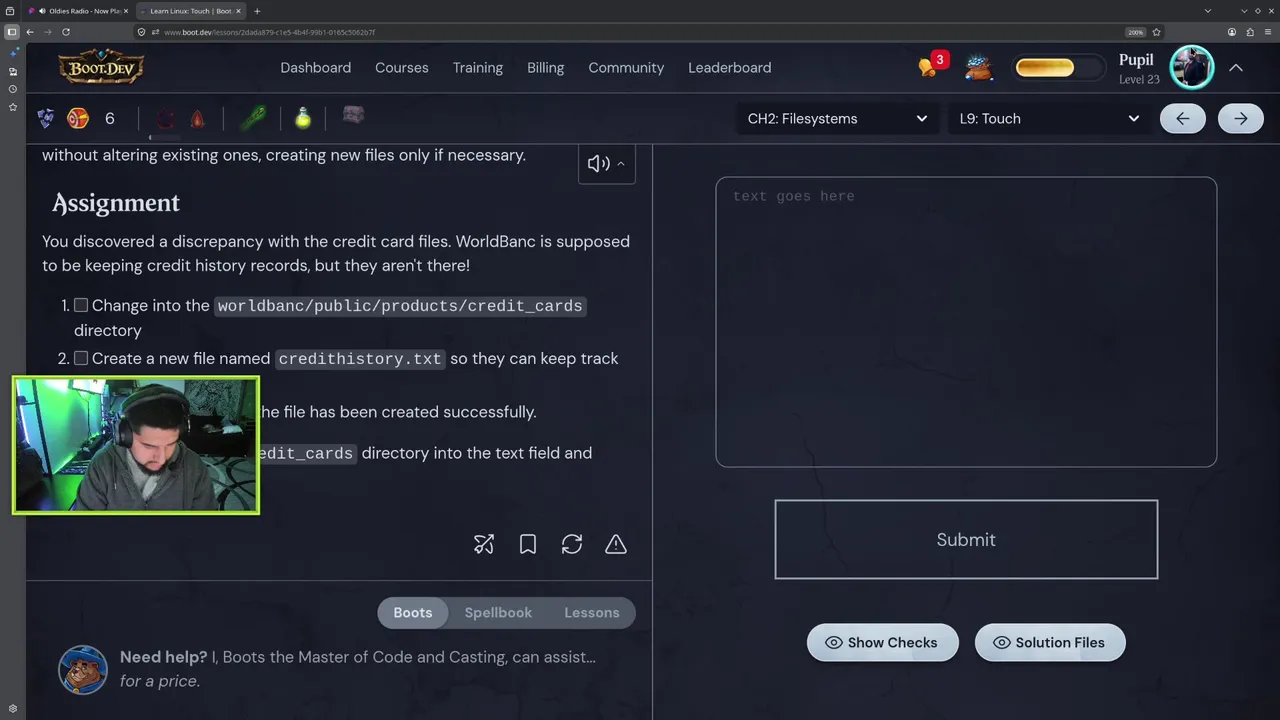The width and height of the screenshot is (1280, 720).
Task: Click Boots the bear avatar
Action: 83,669
